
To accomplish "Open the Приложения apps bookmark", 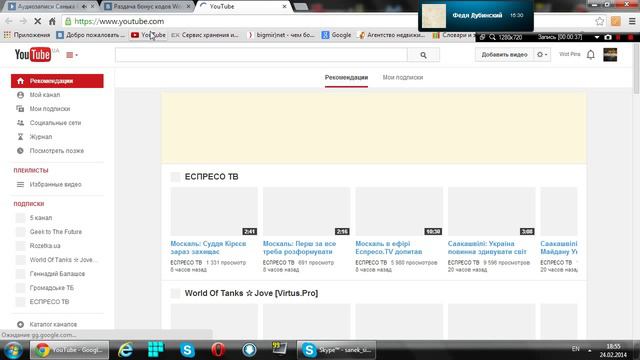I will tap(27, 35).
